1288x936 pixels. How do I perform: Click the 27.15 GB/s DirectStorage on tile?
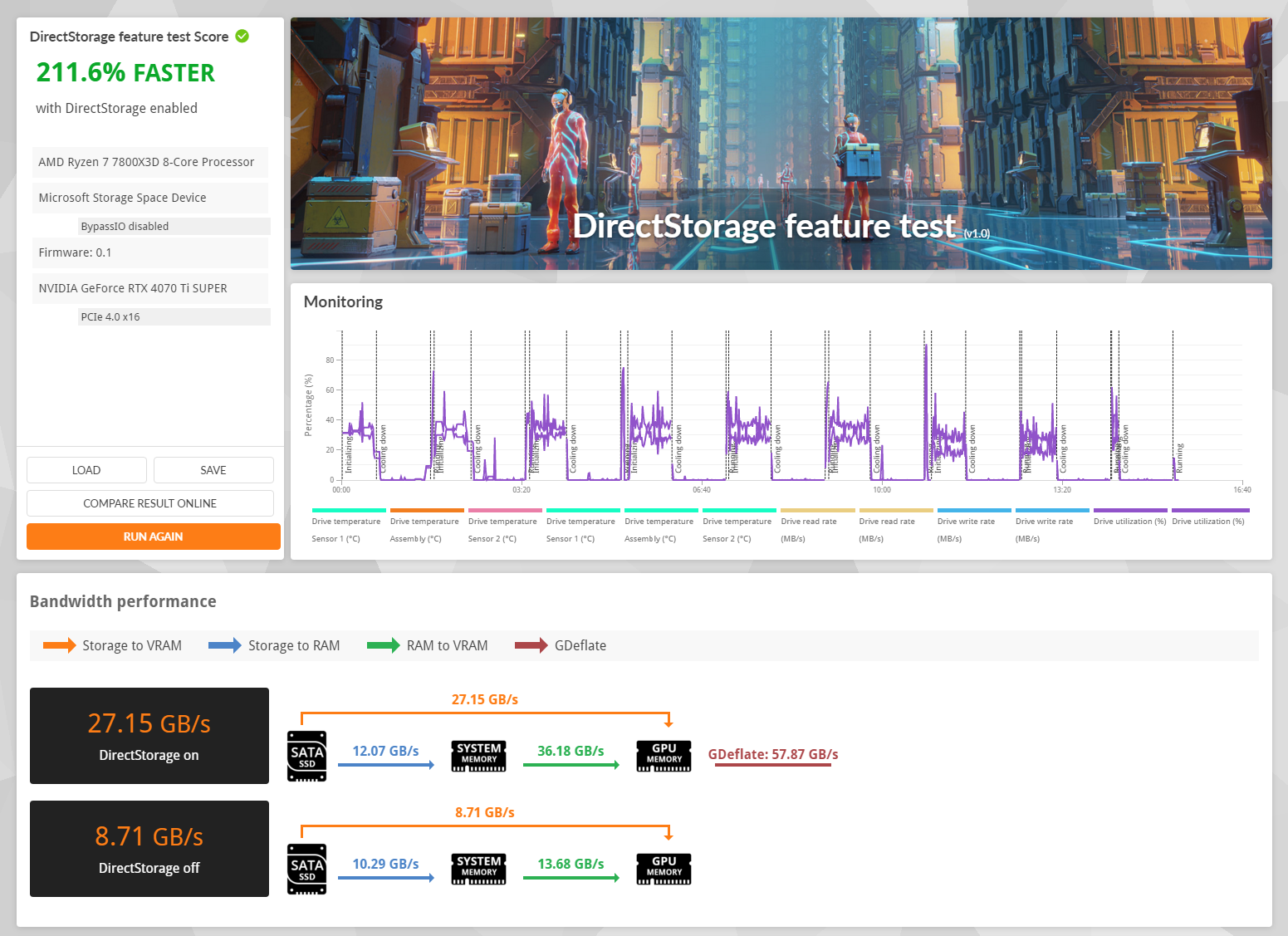[149, 736]
